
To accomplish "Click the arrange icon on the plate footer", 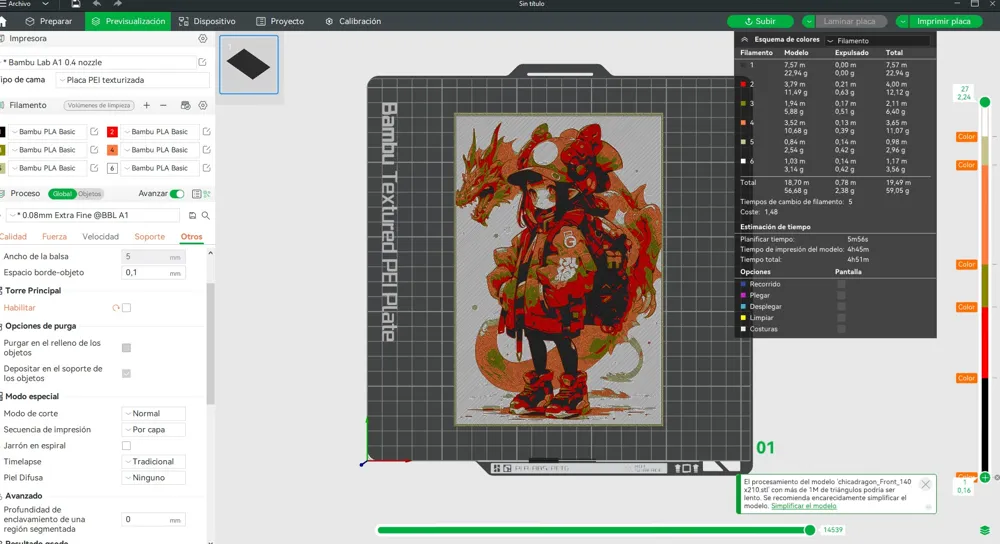I will (x=496, y=468).
